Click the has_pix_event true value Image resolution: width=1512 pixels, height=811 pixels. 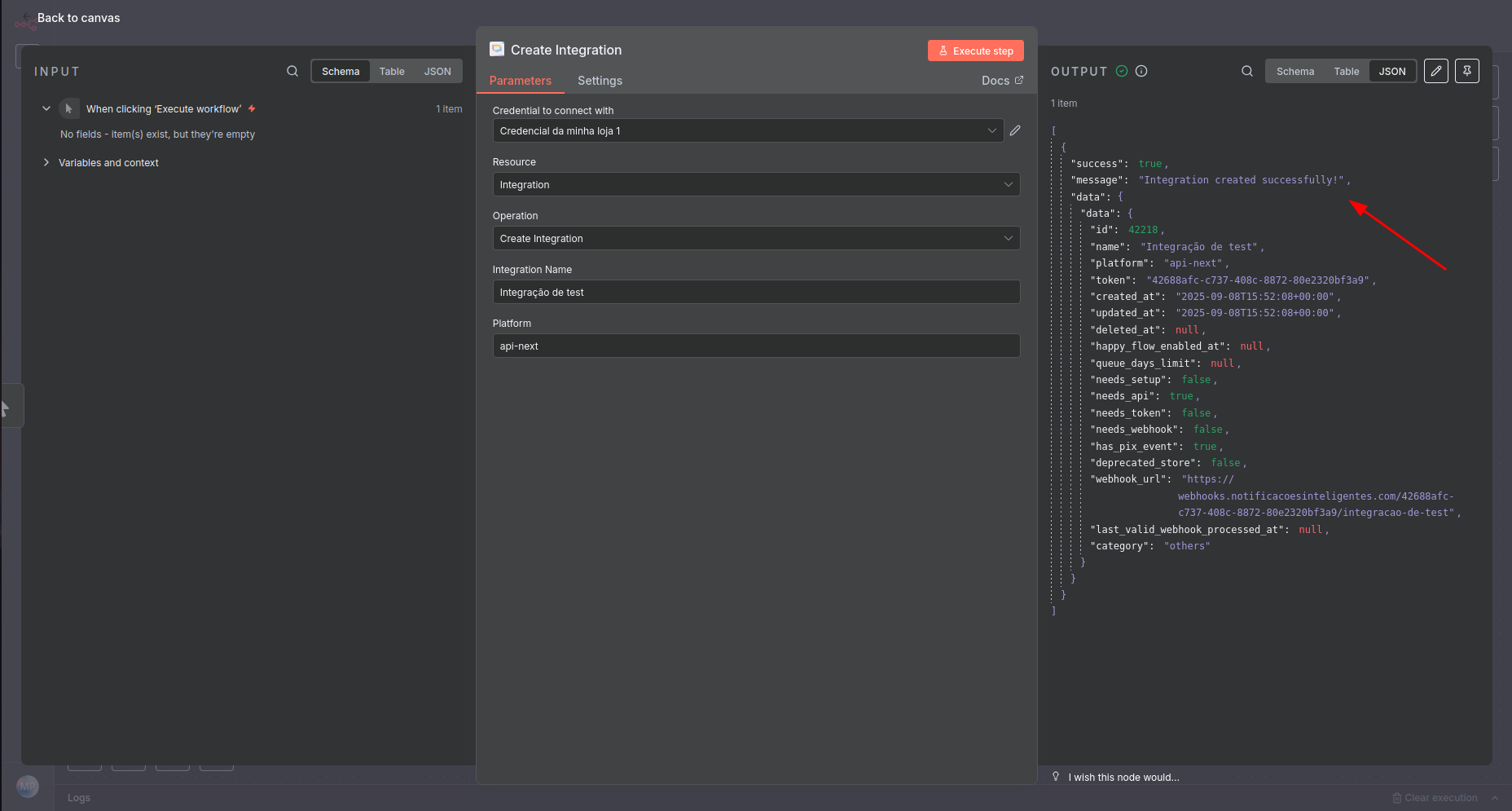(1205, 447)
